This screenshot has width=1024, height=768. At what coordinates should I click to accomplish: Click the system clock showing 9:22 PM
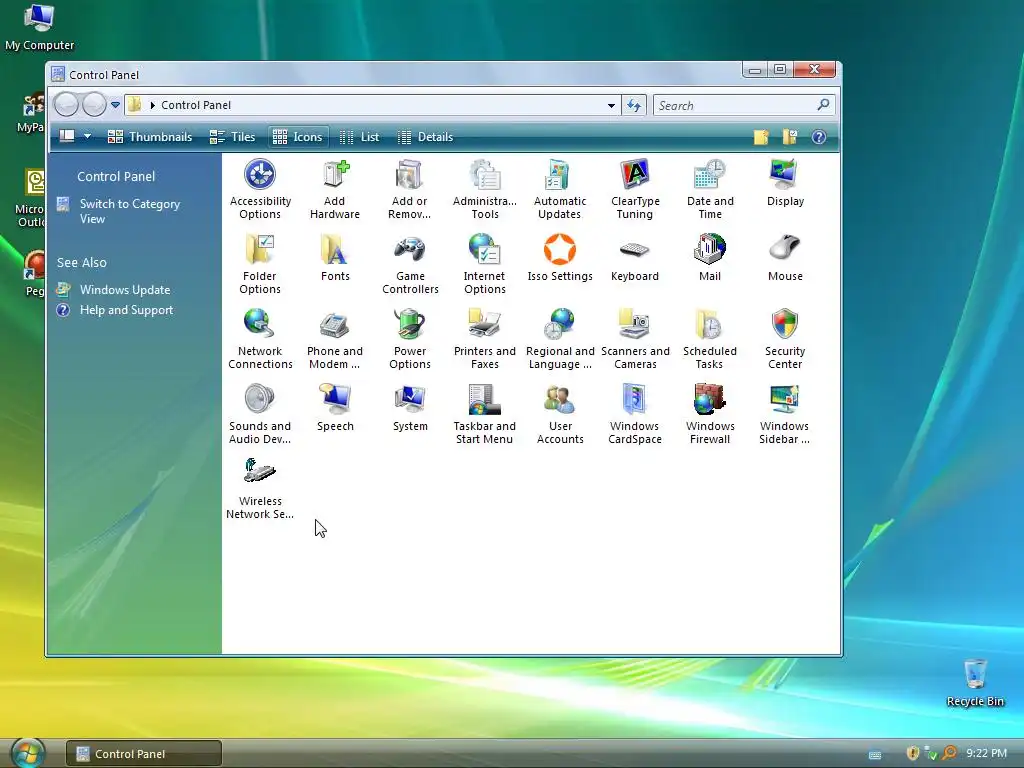pos(986,753)
